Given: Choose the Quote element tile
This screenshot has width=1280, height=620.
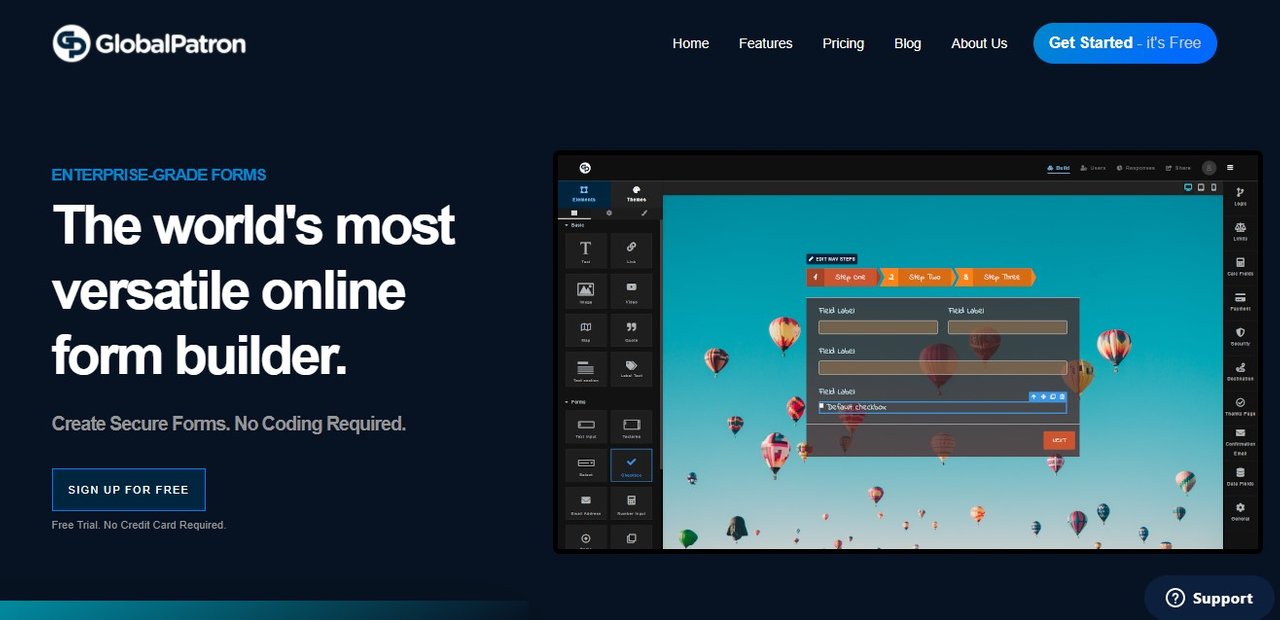Looking at the screenshot, I should coord(631,330).
